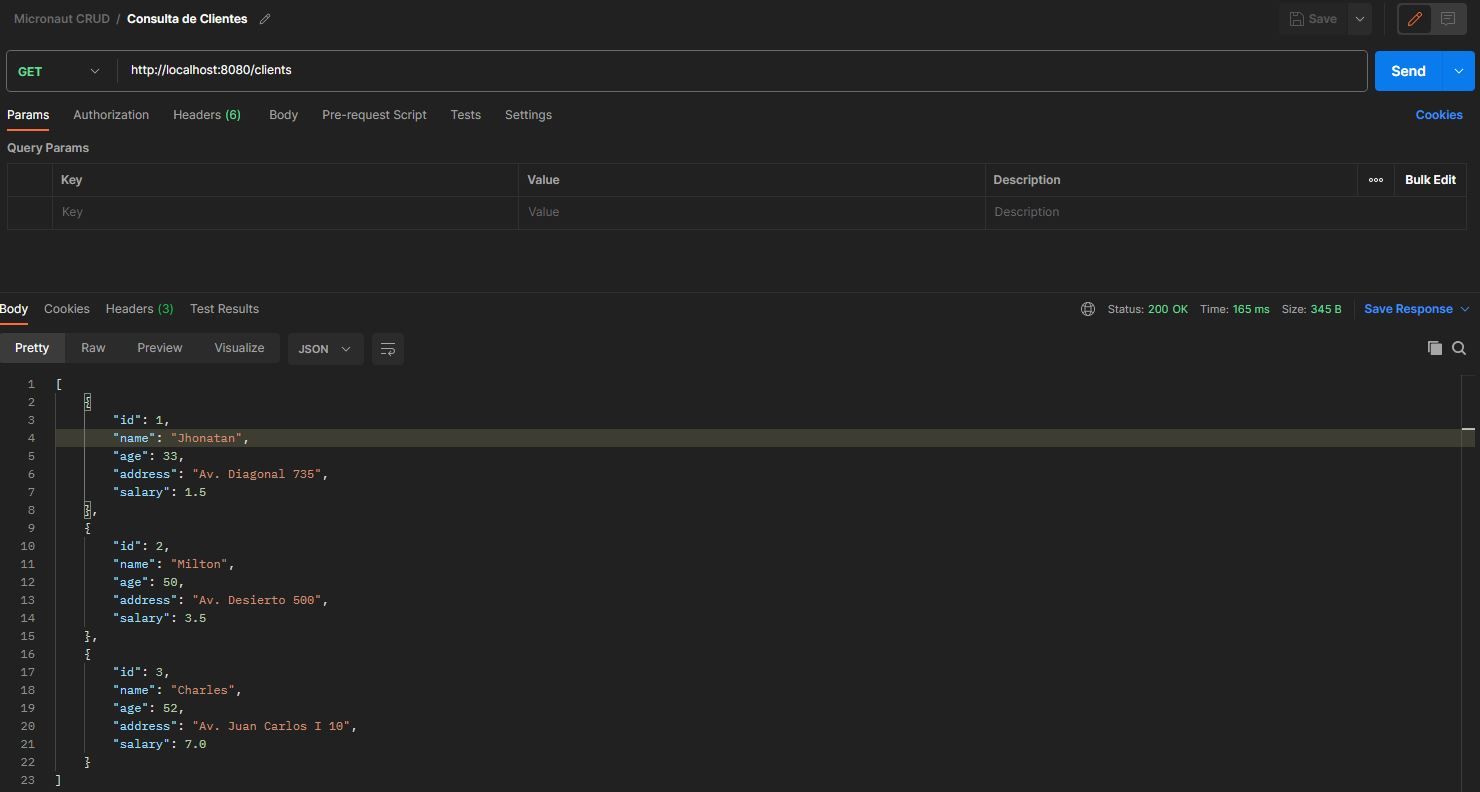Click the salary value 3.5
1480x792 pixels.
tap(196, 618)
